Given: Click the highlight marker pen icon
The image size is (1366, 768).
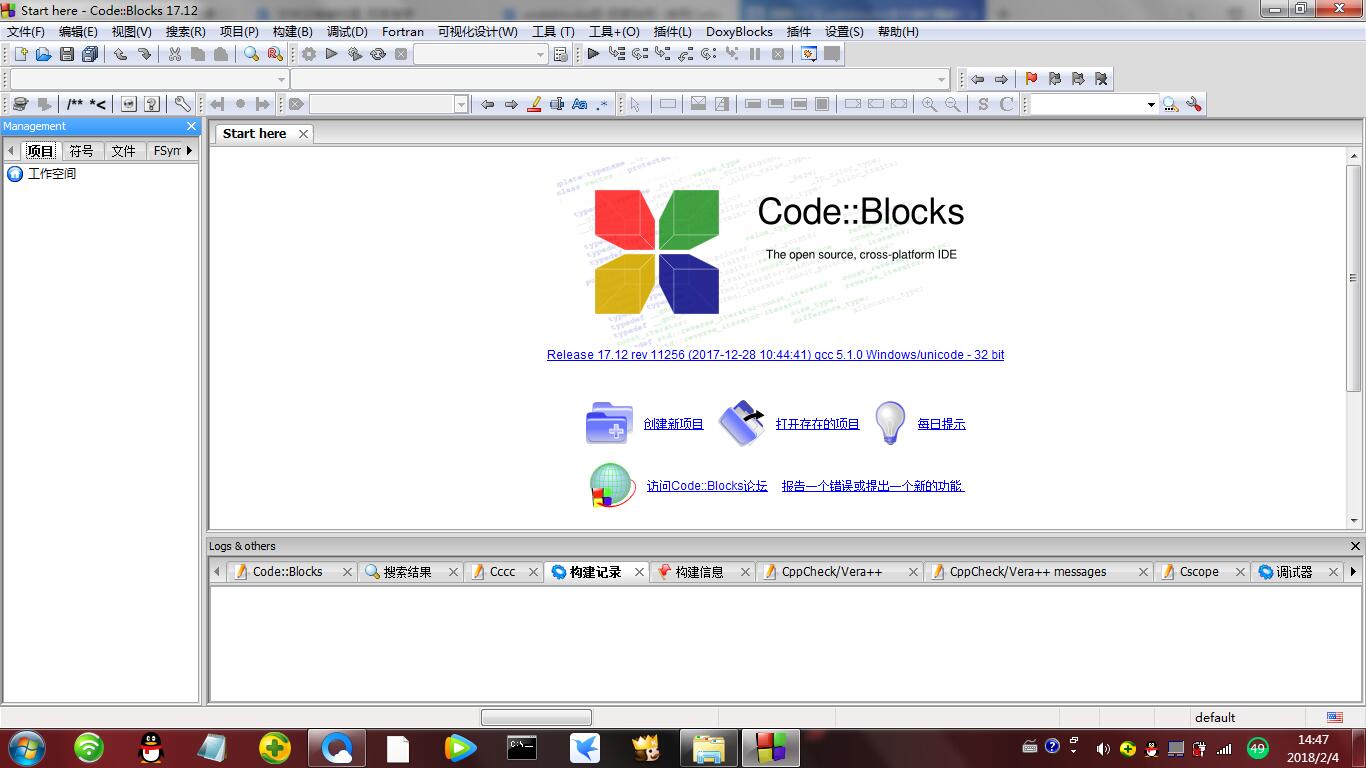Looking at the screenshot, I should (x=534, y=104).
